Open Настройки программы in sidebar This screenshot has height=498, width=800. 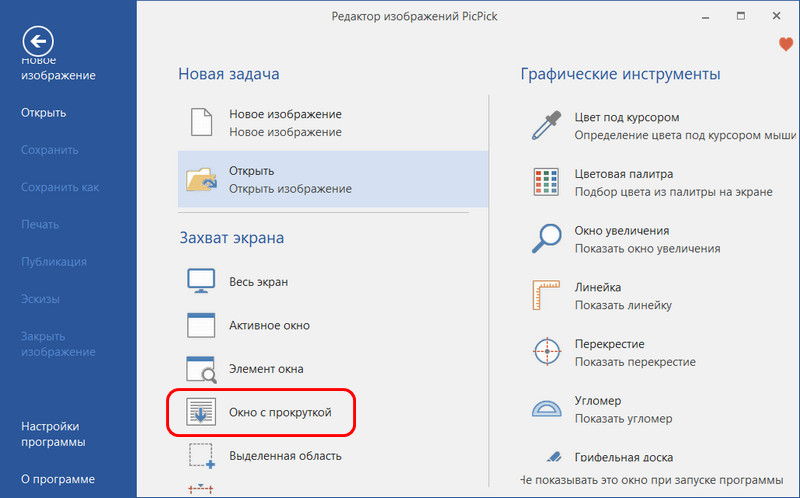[x=53, y=434]
